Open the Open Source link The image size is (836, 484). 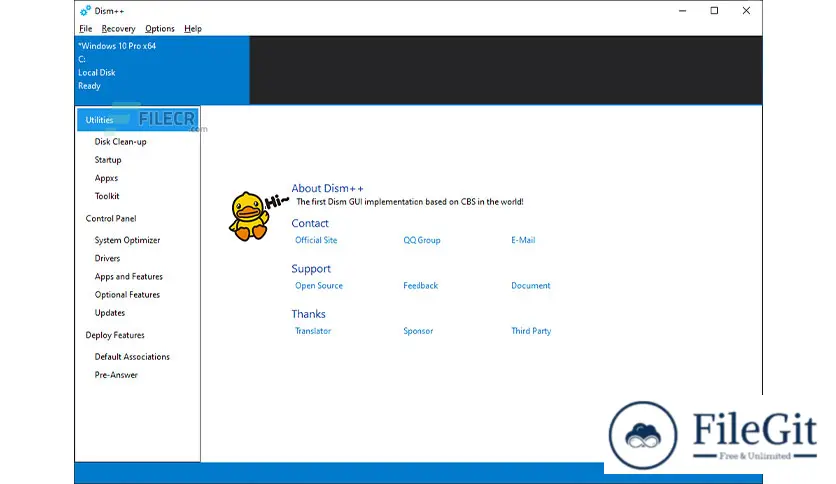click(319, 286)
